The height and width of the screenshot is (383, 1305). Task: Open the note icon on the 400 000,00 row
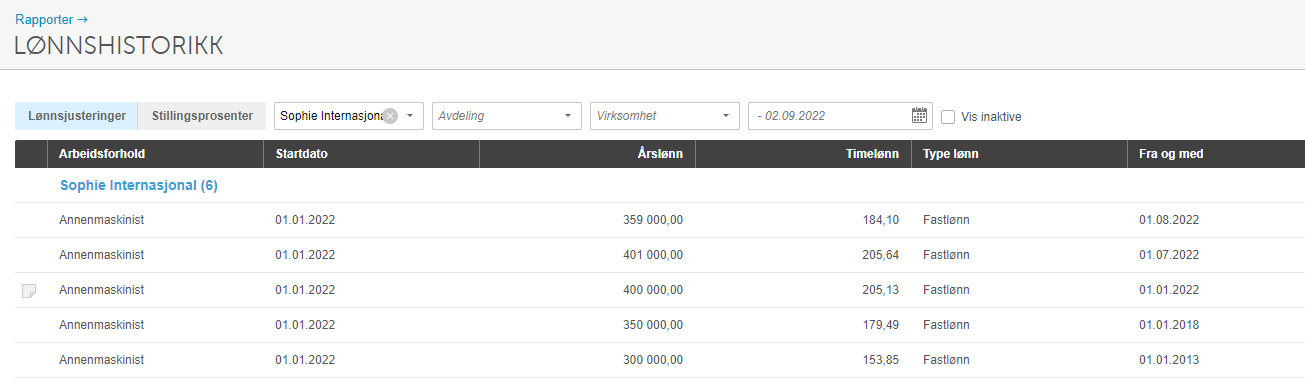(x=29, y=291)
